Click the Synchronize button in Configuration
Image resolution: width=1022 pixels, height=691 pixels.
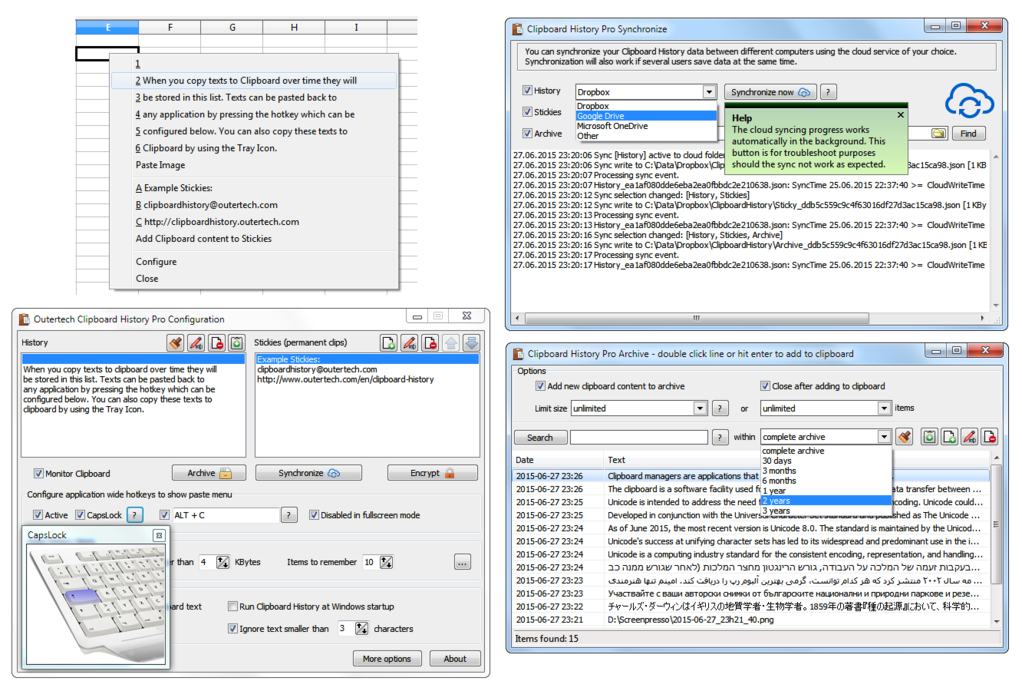(x=308, y=473)
